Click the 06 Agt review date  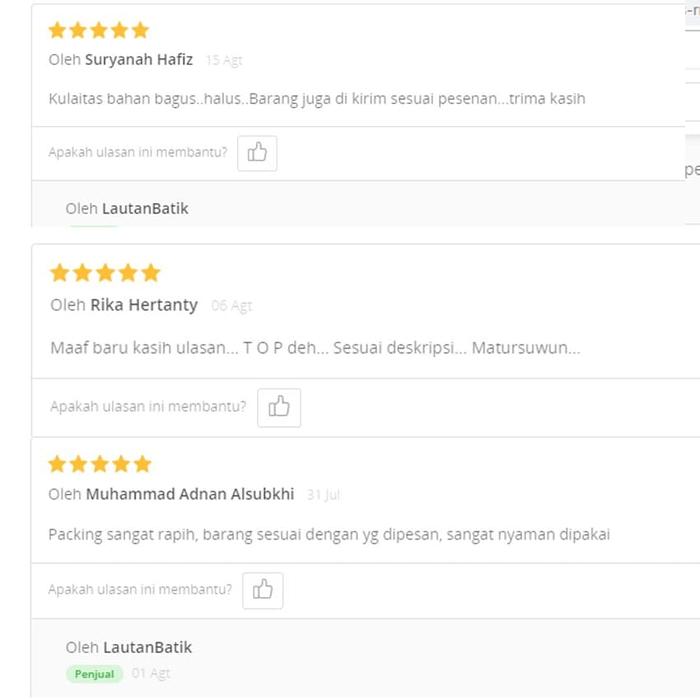coord(231,306)
